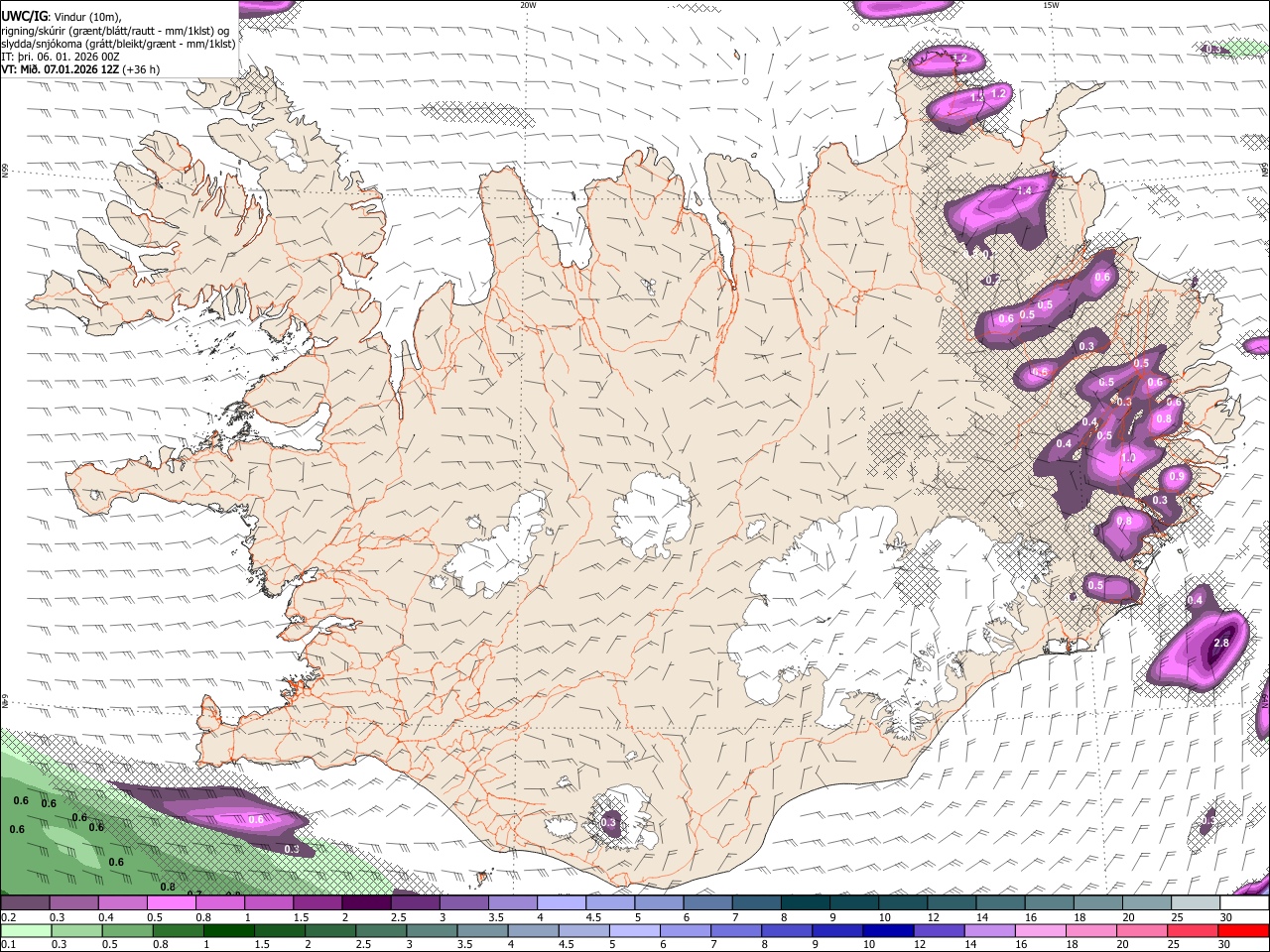The width and height of the screenshot is (1270, 952).
Task: Click the '0.3' value below the southwest snow band
Action: click(x=292, y=849)
